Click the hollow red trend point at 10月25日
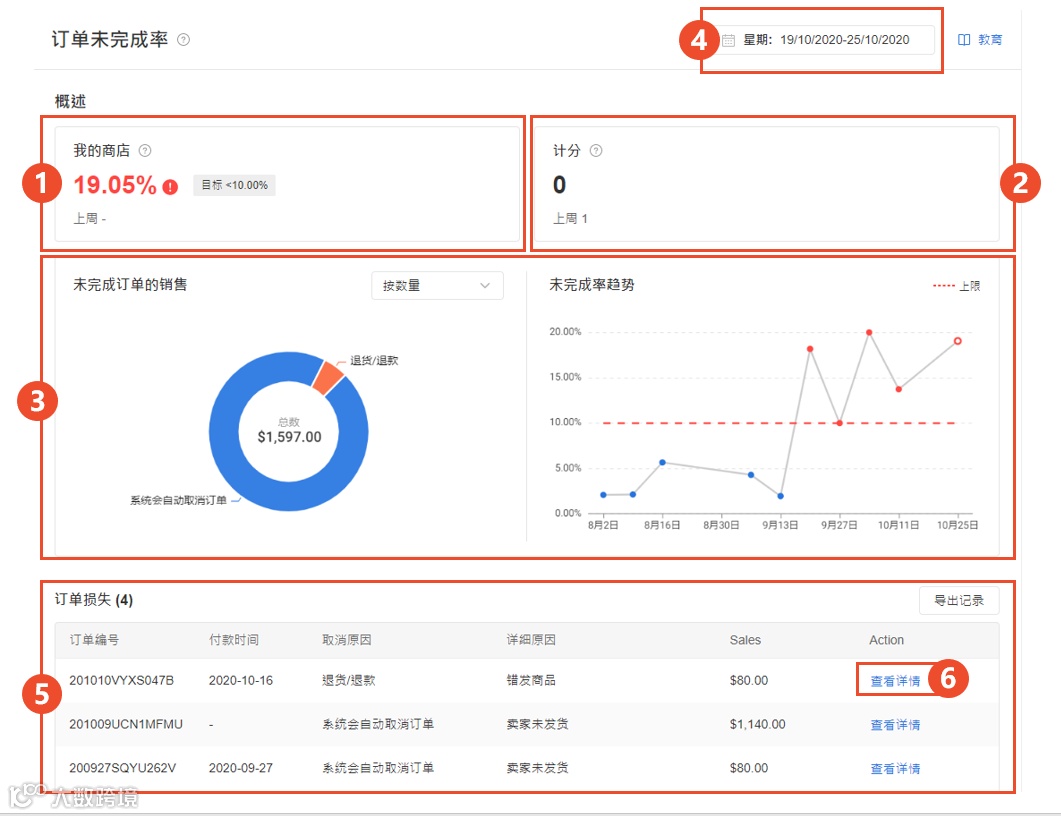The height and width of the screenshot is (816, 1061). (x=957, y=341)
